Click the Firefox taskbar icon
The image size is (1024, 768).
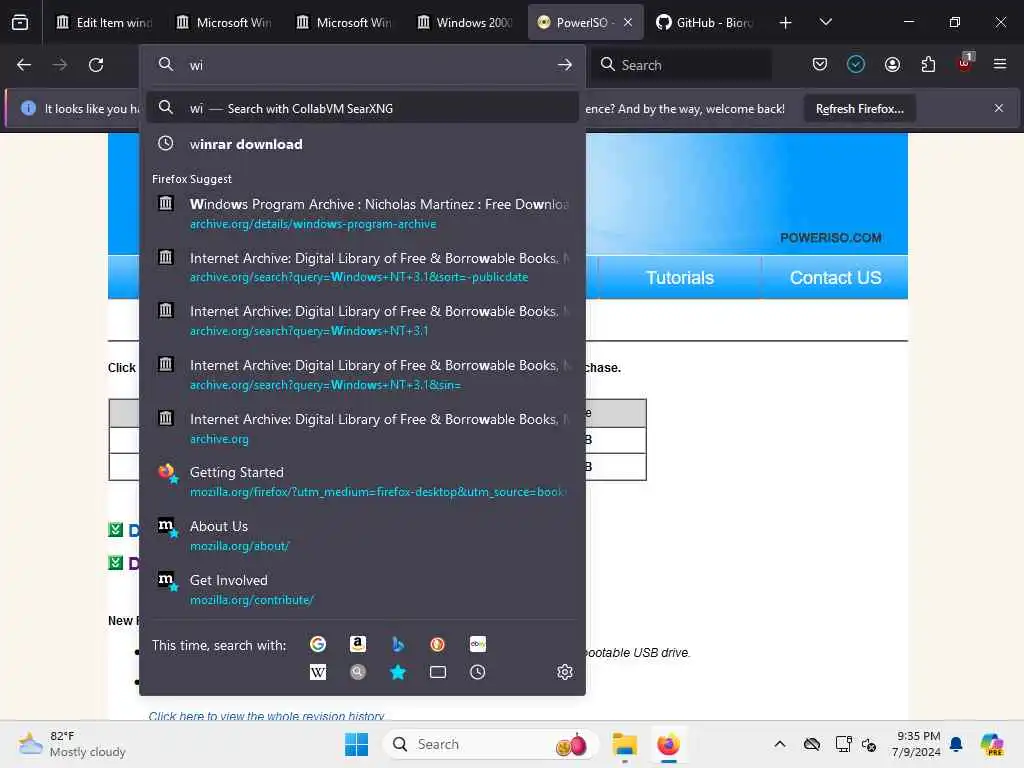(668, 744)
